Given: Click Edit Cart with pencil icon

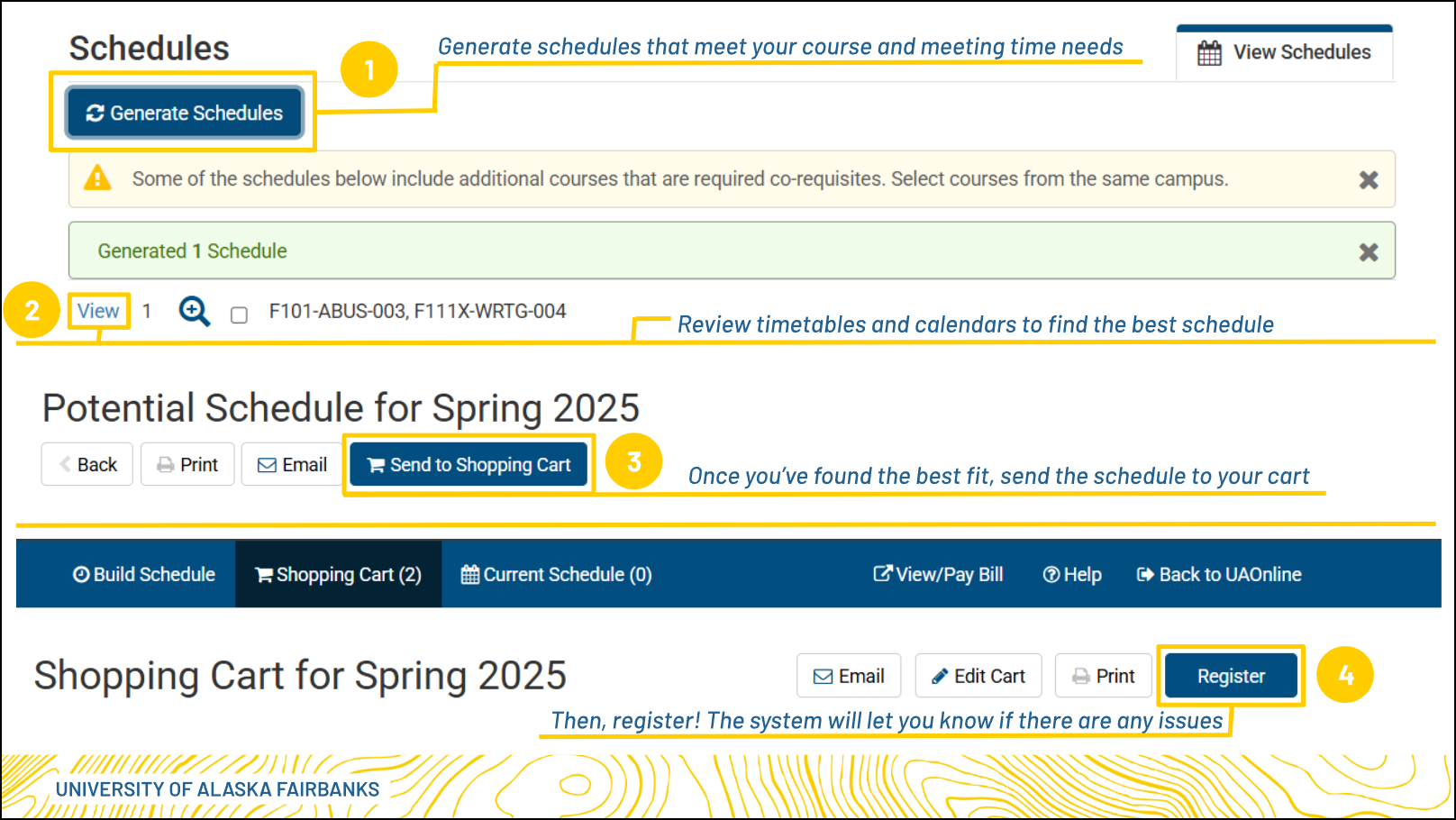Looking at the screenshot, I should (x=978, y=677).
